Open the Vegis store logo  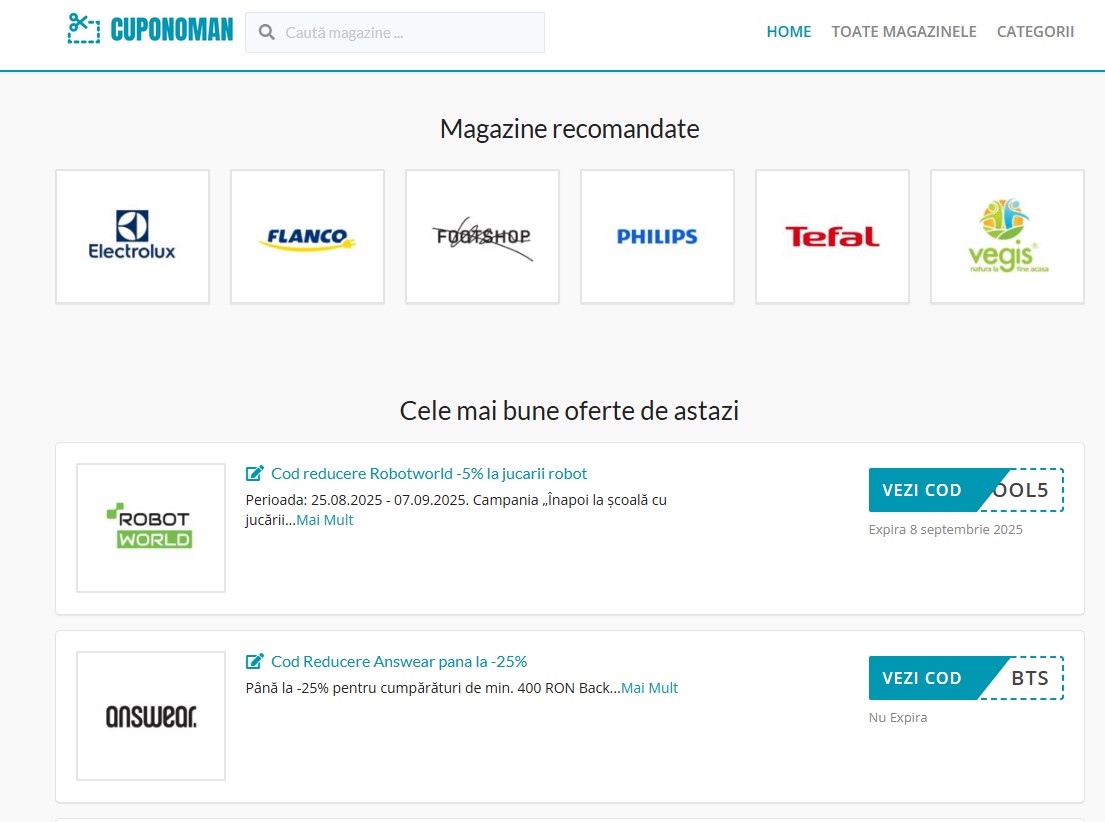(1007, 237)
